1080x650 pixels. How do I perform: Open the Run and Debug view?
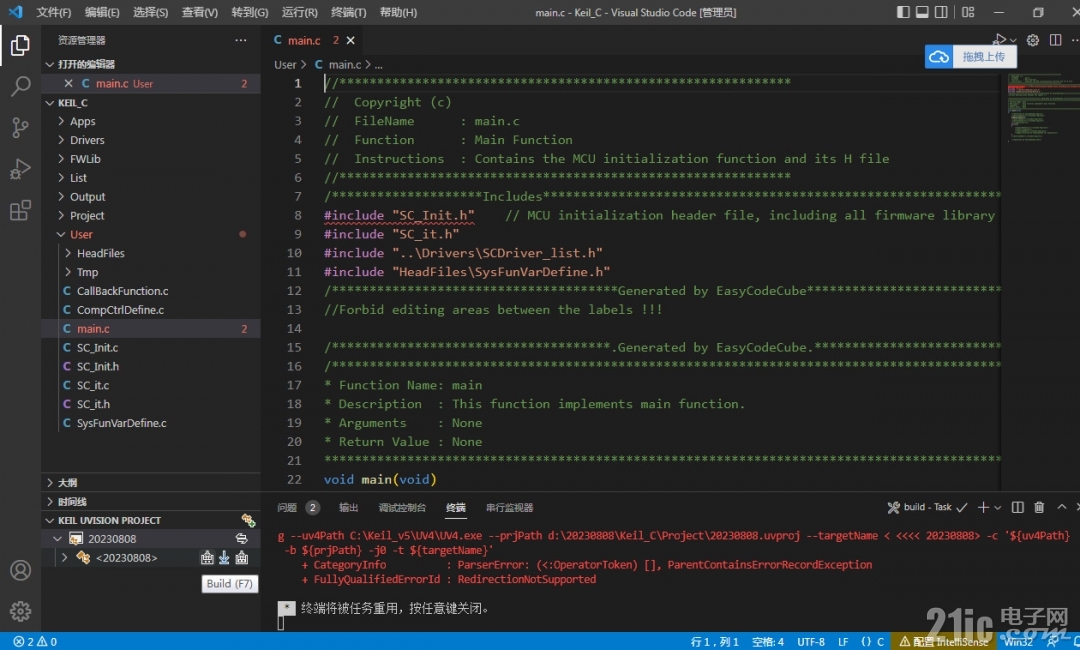tap(20, 169)
